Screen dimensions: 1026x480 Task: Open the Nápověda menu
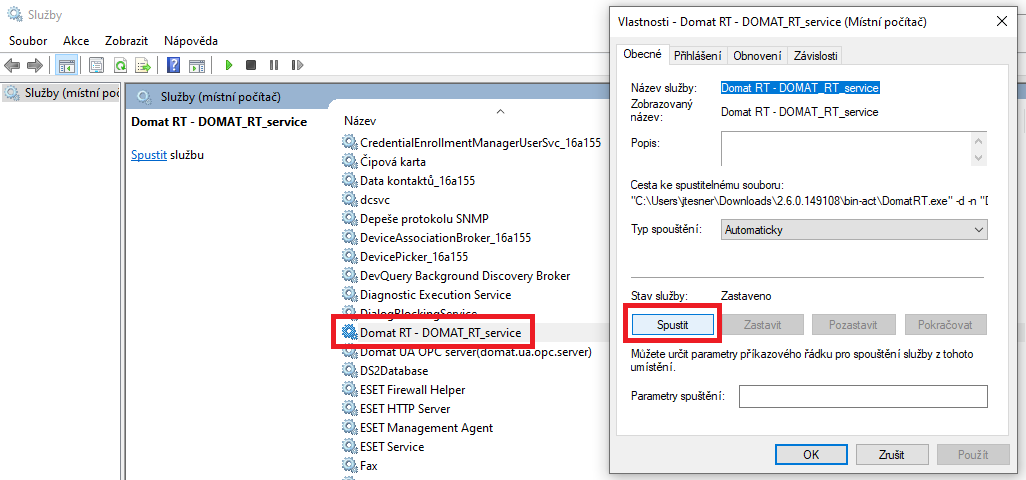tap(191, 41)
